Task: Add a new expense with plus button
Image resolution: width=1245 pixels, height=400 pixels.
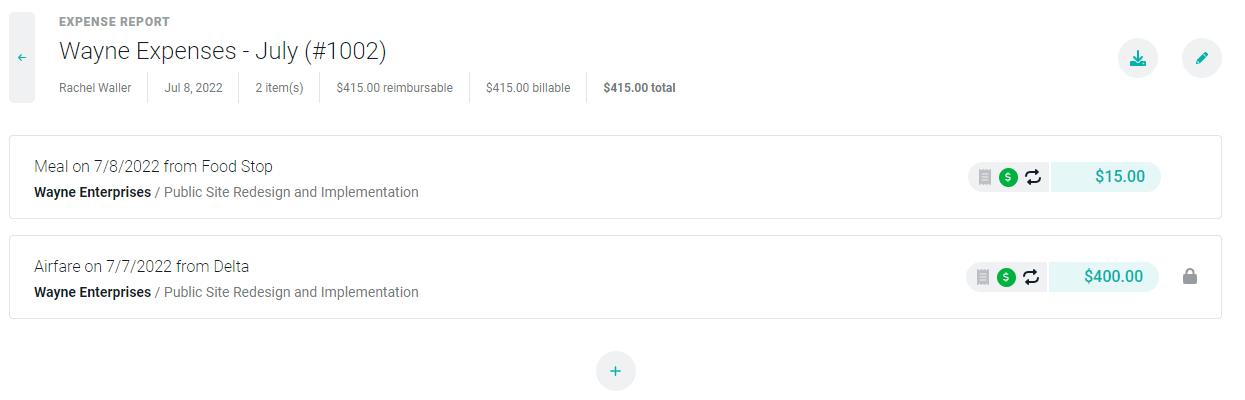Action: click(x=615, y=371)
